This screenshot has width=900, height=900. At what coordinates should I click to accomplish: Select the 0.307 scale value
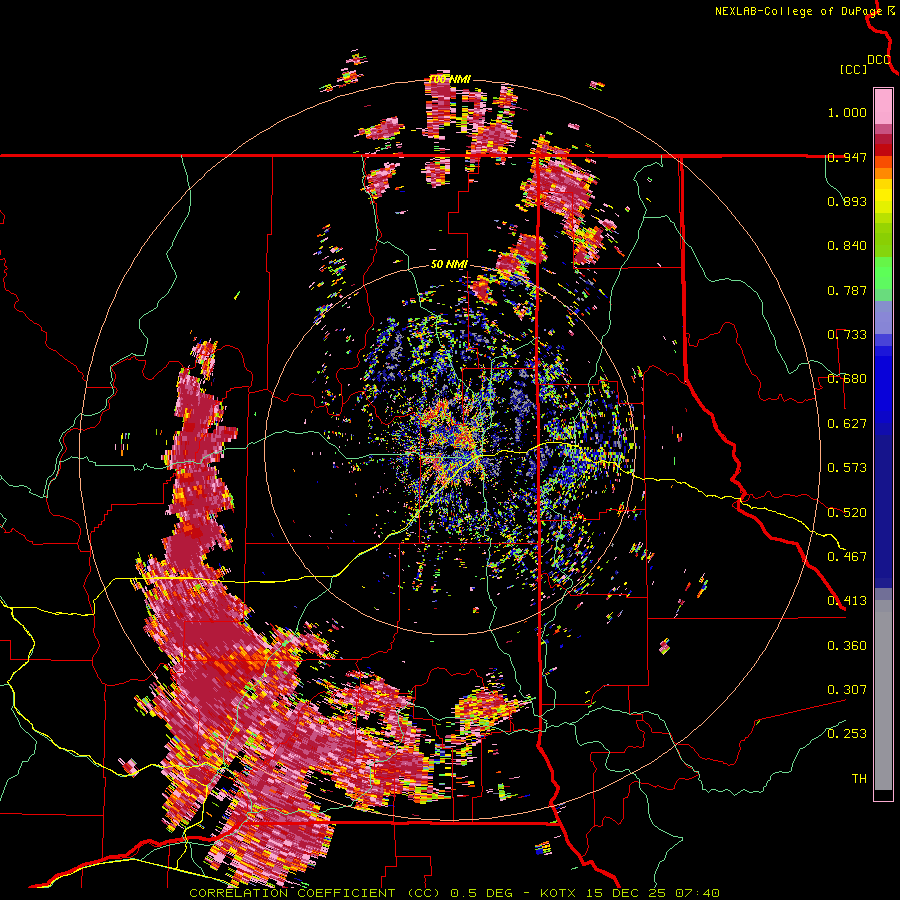847,690
